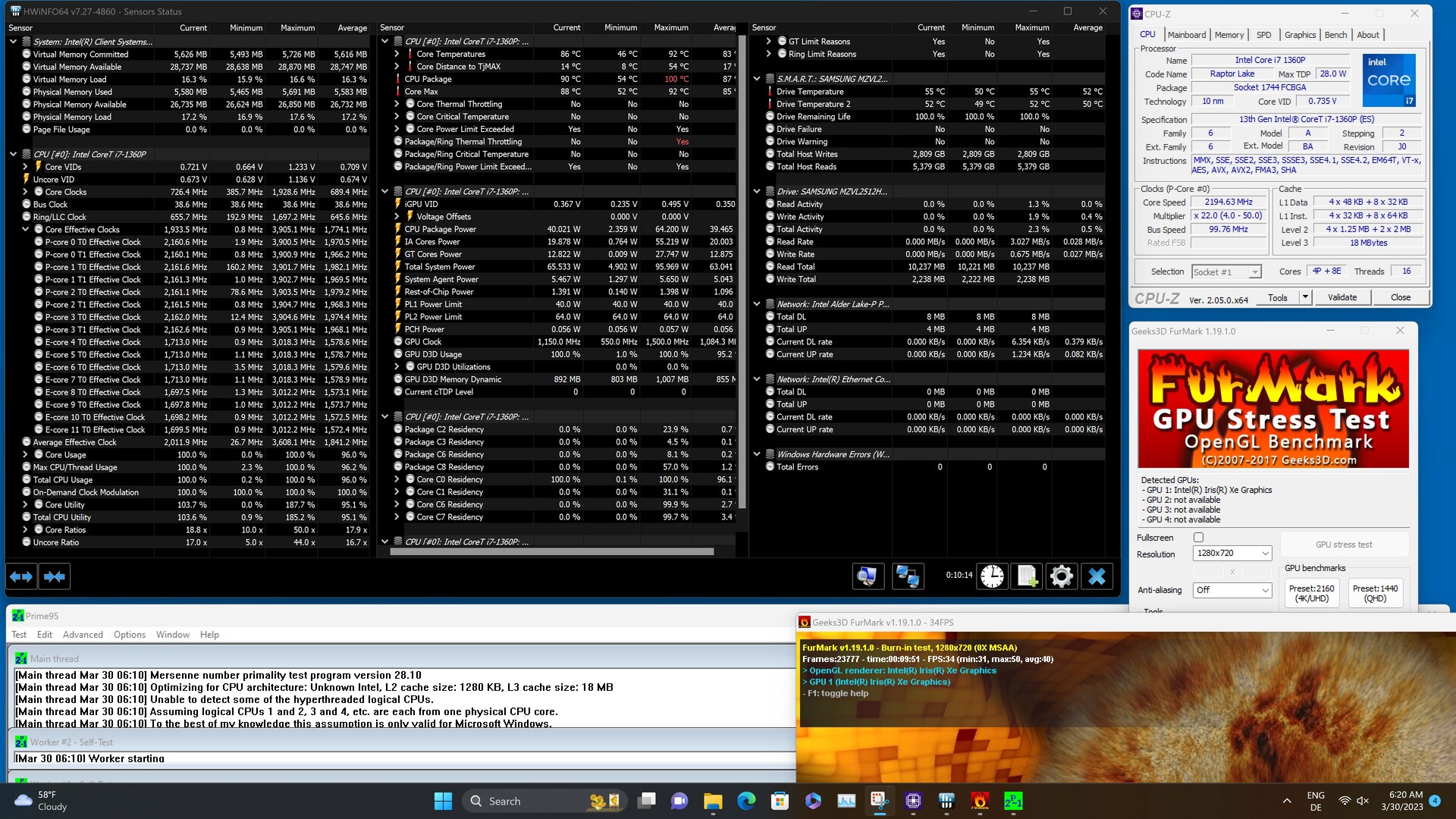Click the horizontal scrollbar under middle sensor panel
Viewport: 1456px width, 819px height.
(x=551, y=552)
